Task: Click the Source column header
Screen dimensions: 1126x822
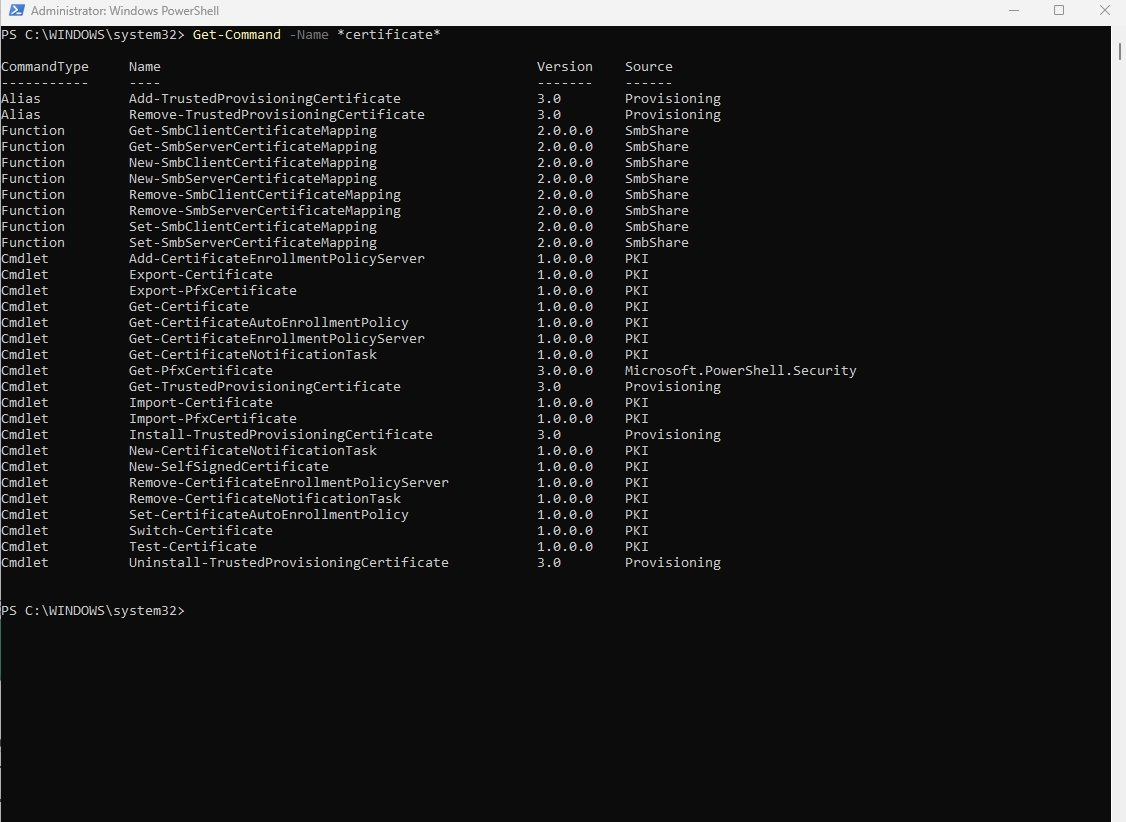Action: [x=648, y=67]
